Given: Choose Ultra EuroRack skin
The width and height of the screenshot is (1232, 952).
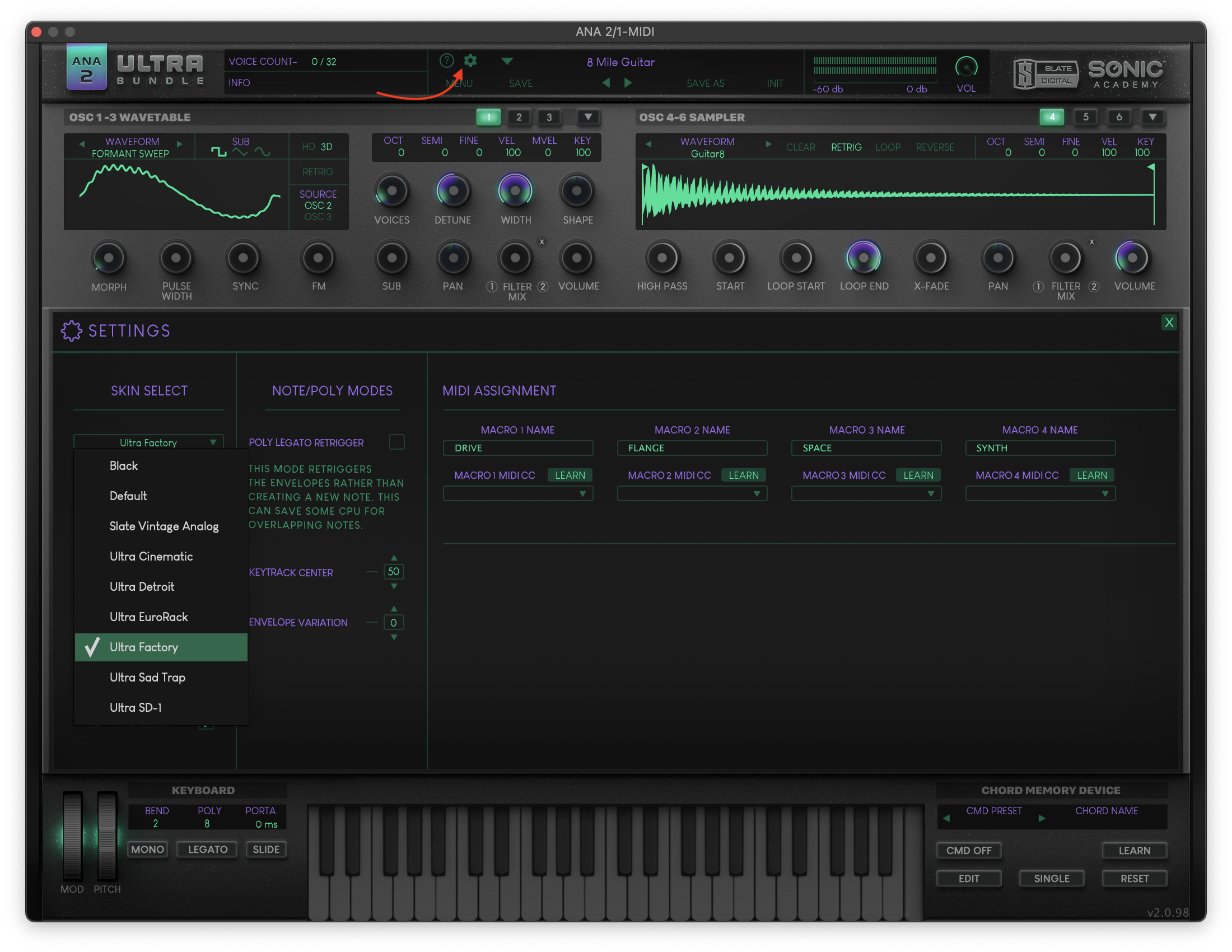Looking at the screenshot, I should coord(161,617).
